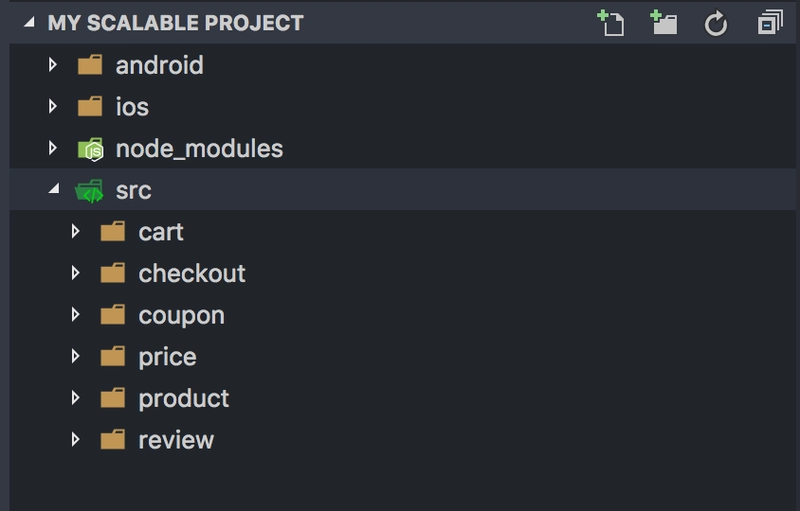Click the MY SCALABLE PROJECT header title
Viewport: 800px width, 511px height.
click(176, 23)
